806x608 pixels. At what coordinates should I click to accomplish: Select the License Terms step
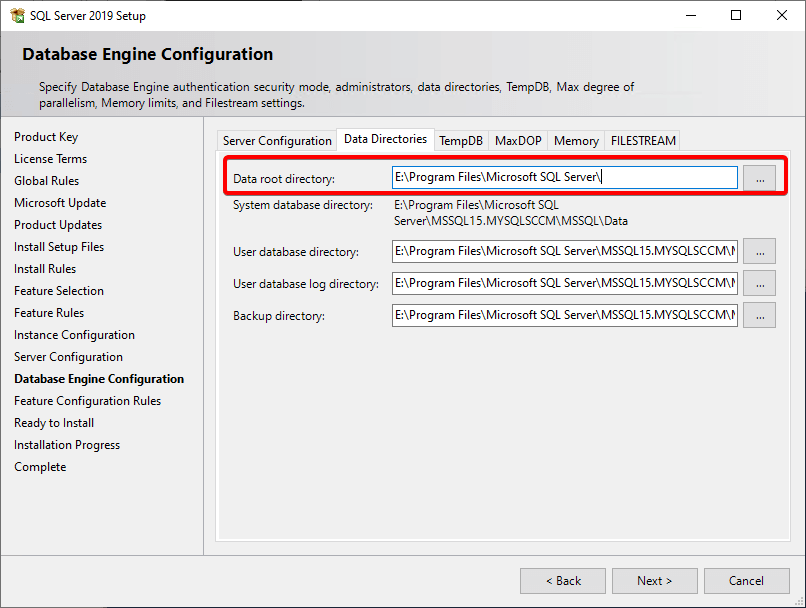[50, 159]
